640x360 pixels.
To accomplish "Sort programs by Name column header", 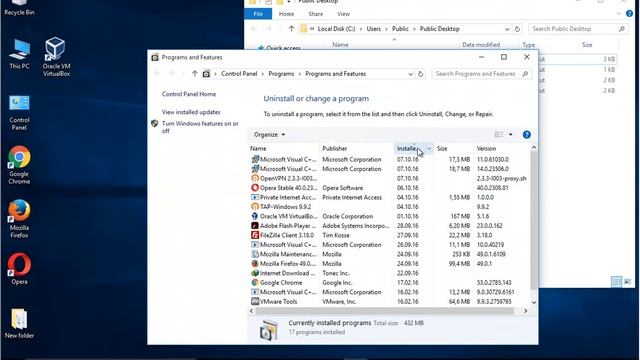I will 284,149.
